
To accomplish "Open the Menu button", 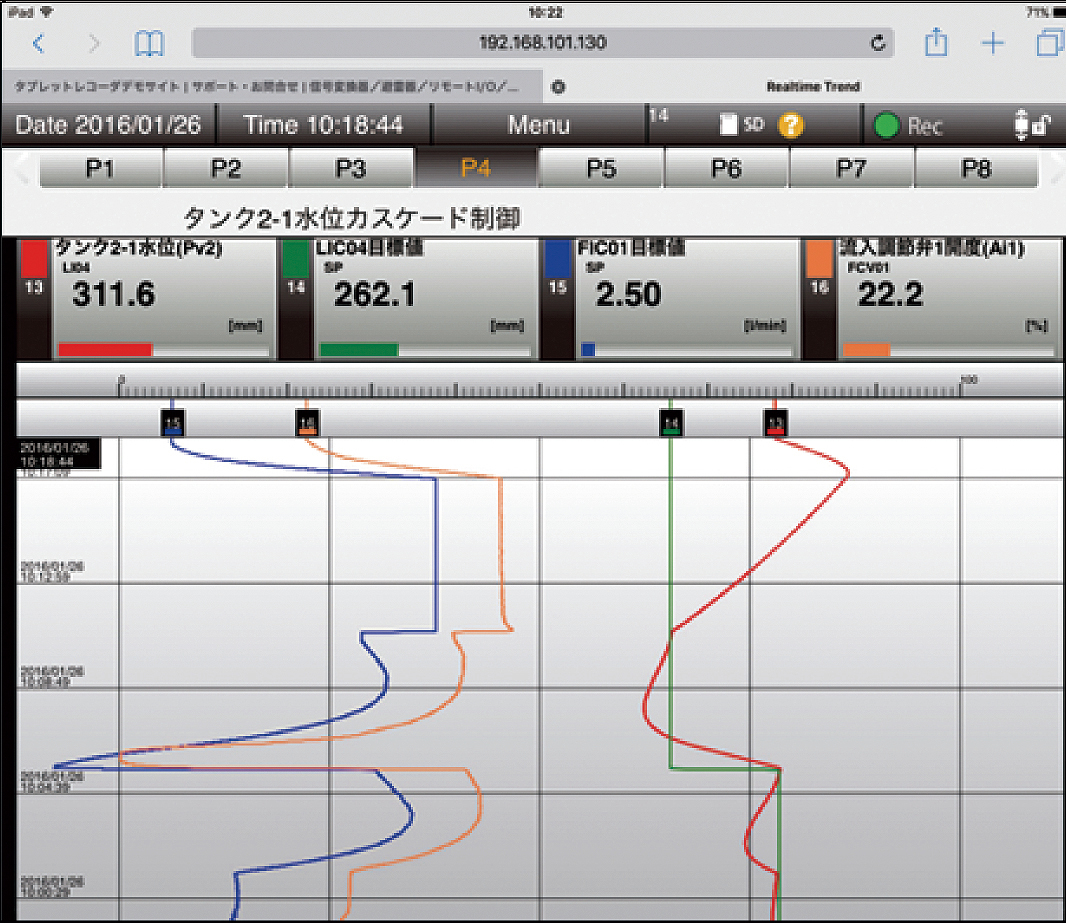I will tap(538, 125).
